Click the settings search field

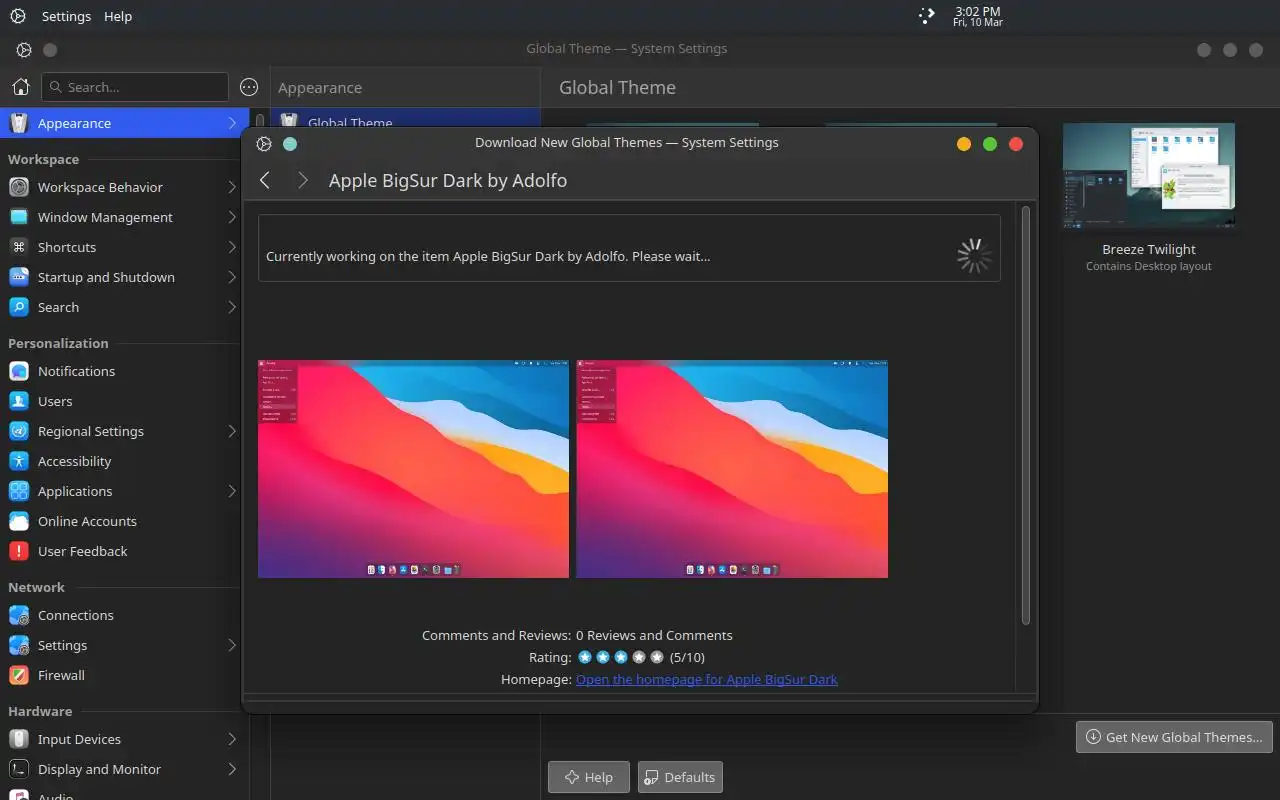point(135,87)
